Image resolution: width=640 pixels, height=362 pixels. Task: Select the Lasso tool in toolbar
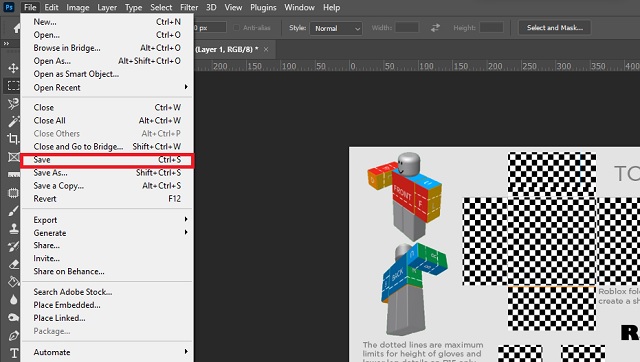(x=13, y=104)
